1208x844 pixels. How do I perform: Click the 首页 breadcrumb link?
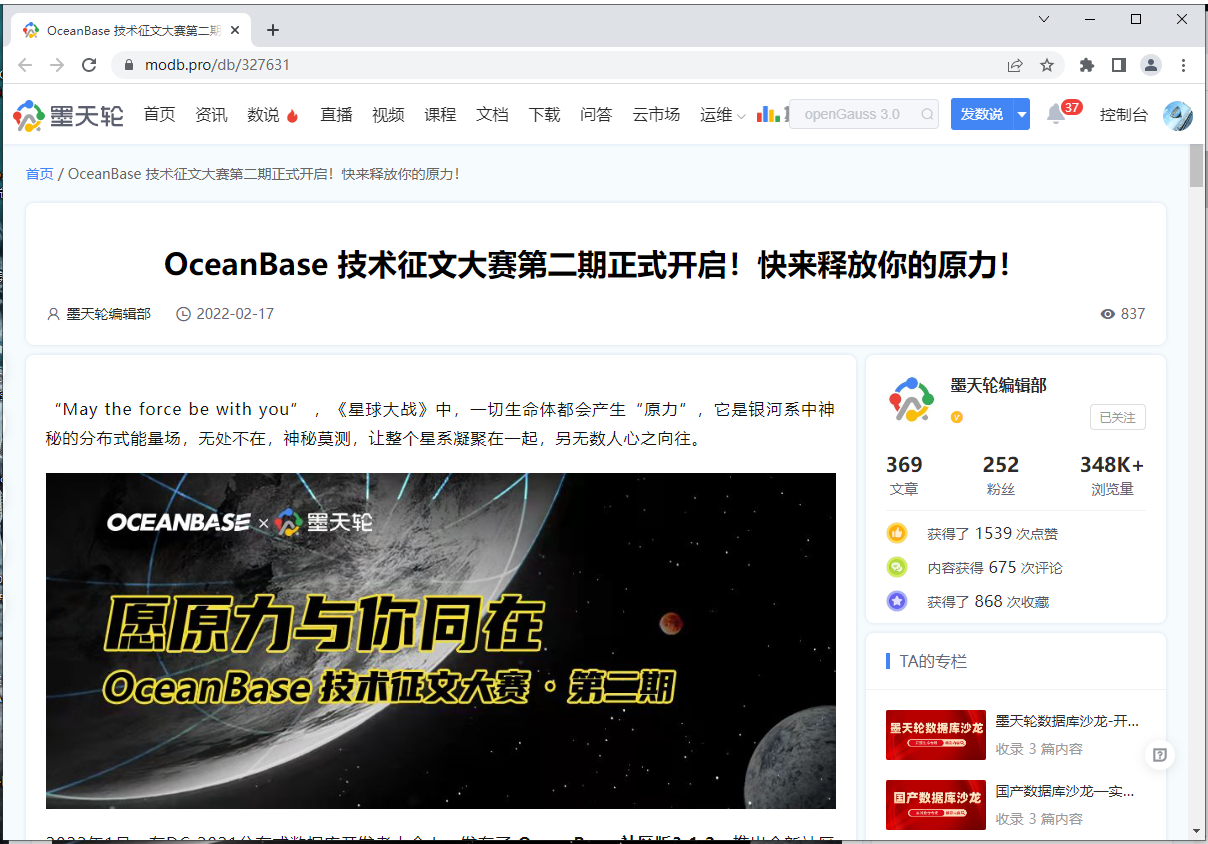(x=40, y=174)
